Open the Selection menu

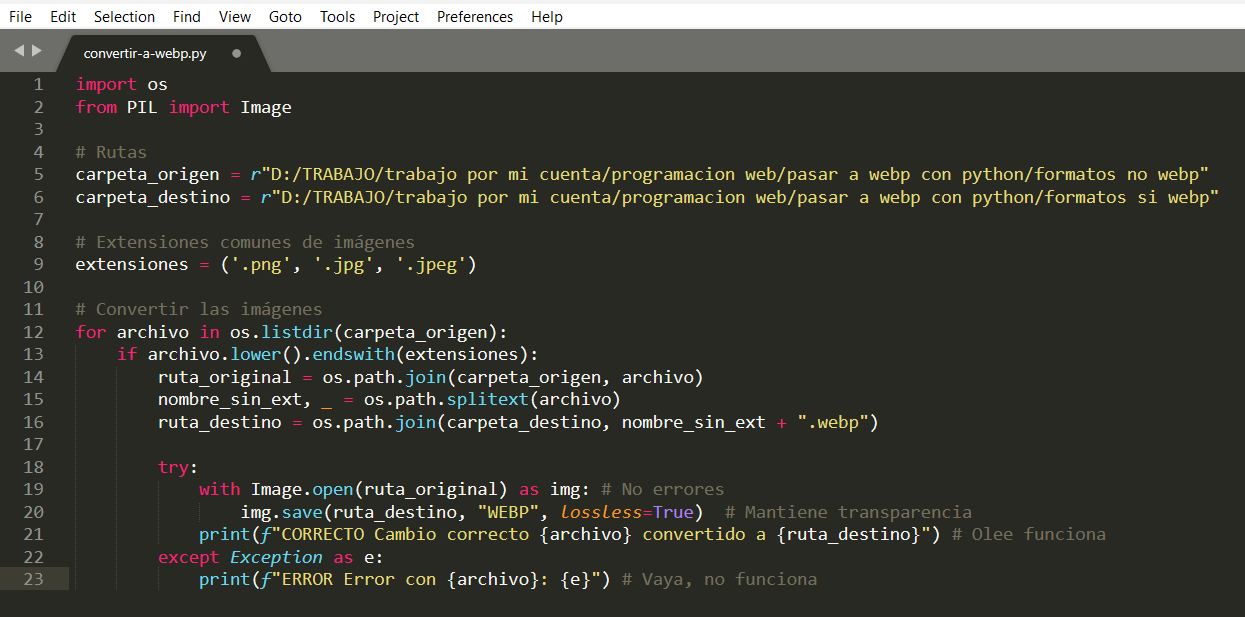pos(124,16)
